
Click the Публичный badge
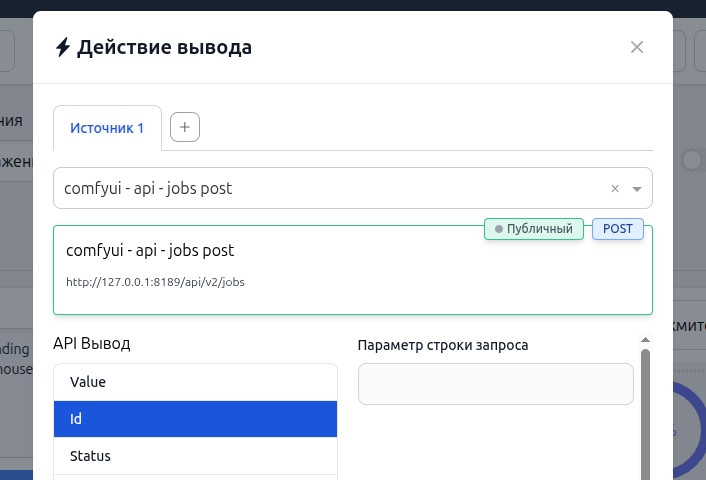534,229
